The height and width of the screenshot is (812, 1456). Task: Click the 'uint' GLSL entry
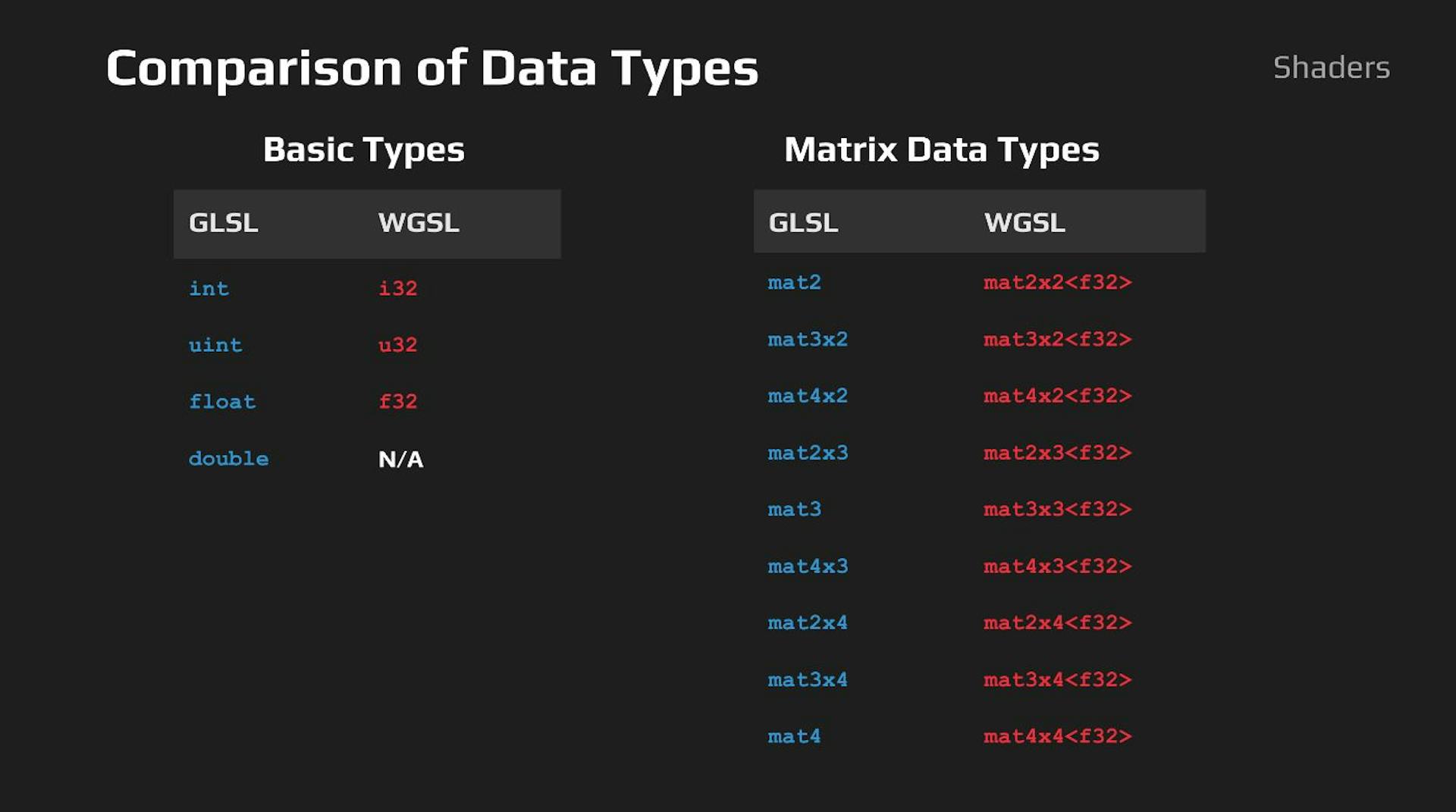click(x=215, y=345)
